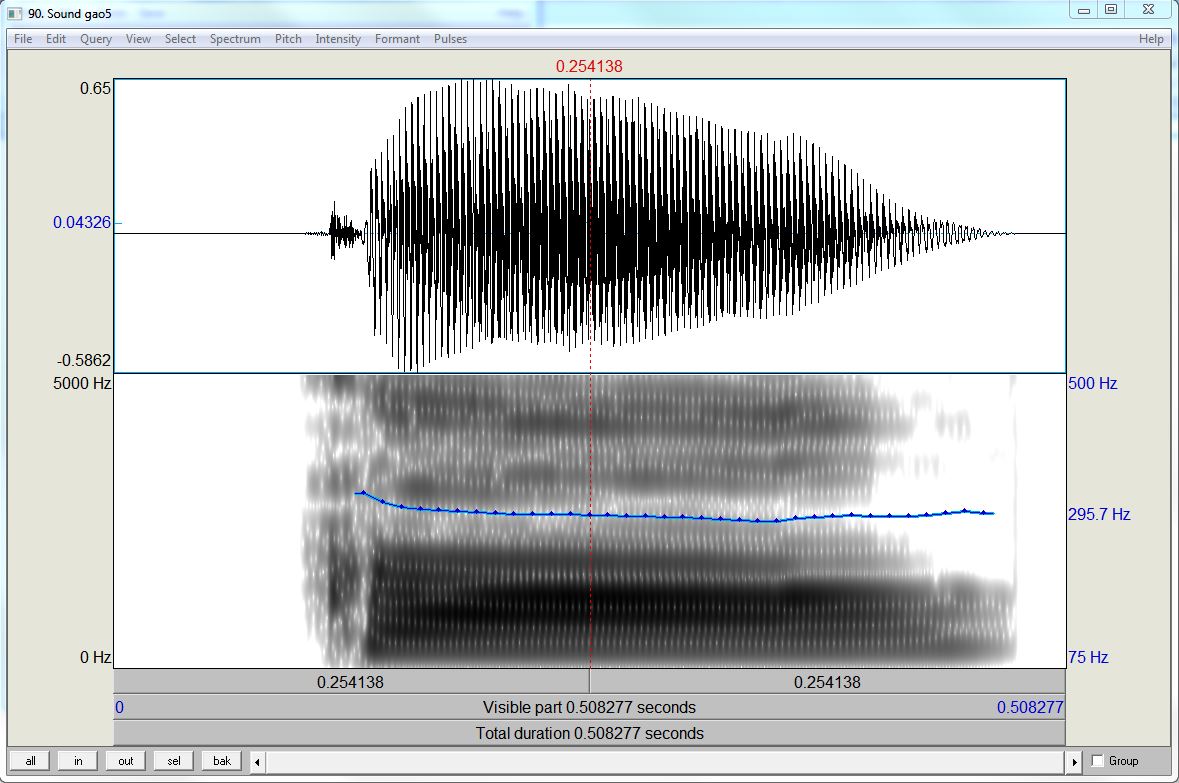This screenshot has width=1179, height=783.
Task: Play the right 0.254138 segment bar
Action: [x=827, y=682]
